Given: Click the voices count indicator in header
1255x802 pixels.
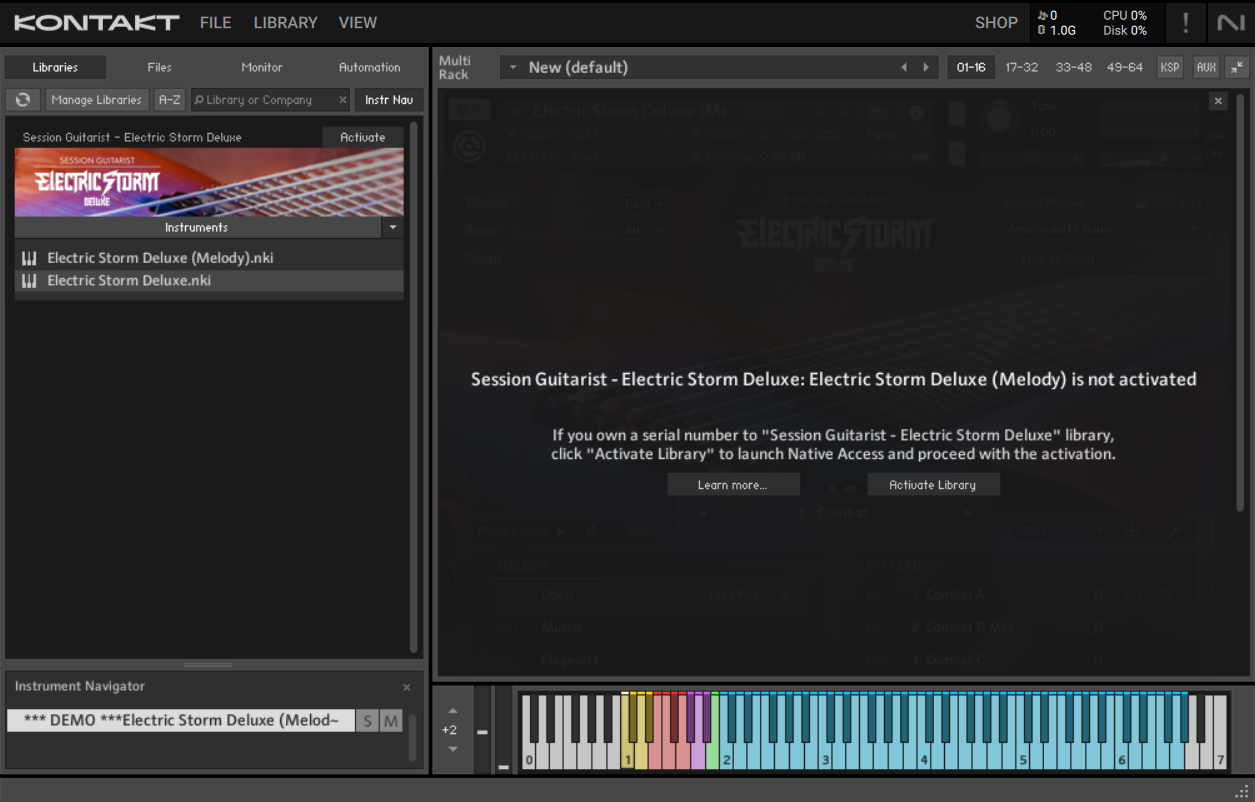Looking at the screenshot, I should (x=1048, y=15).
